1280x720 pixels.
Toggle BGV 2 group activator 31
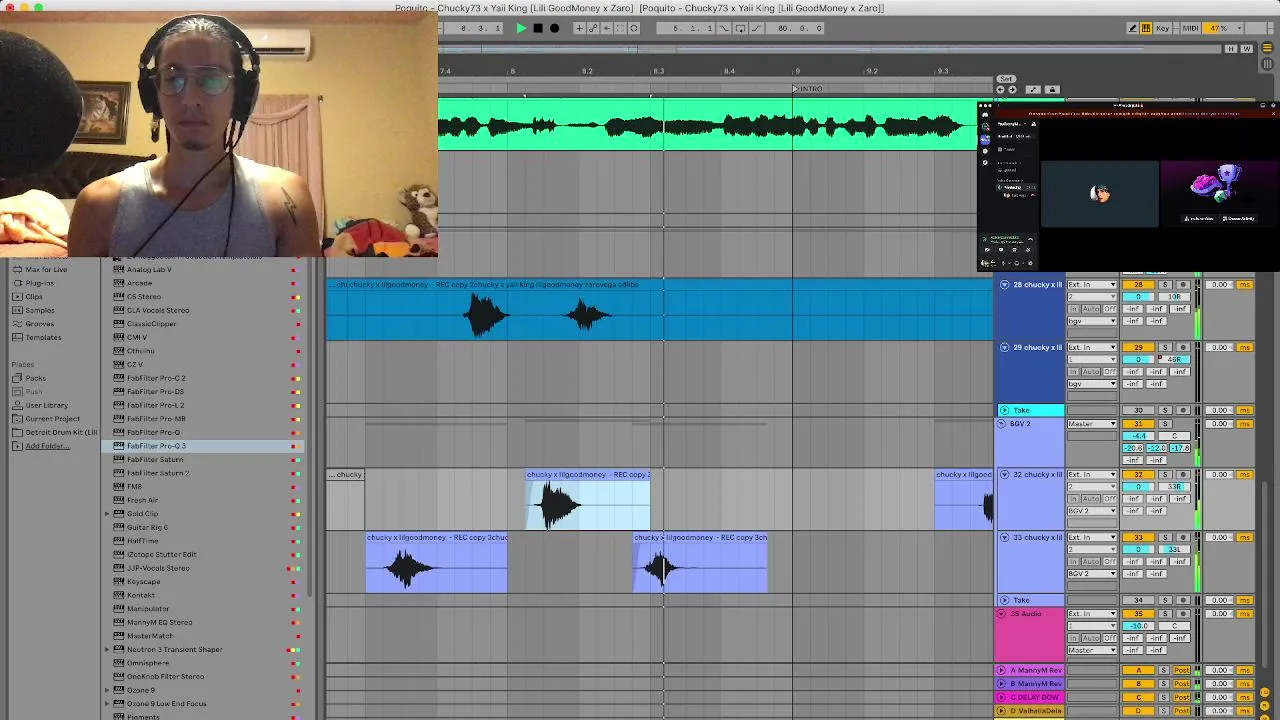tap(1138, 424)
